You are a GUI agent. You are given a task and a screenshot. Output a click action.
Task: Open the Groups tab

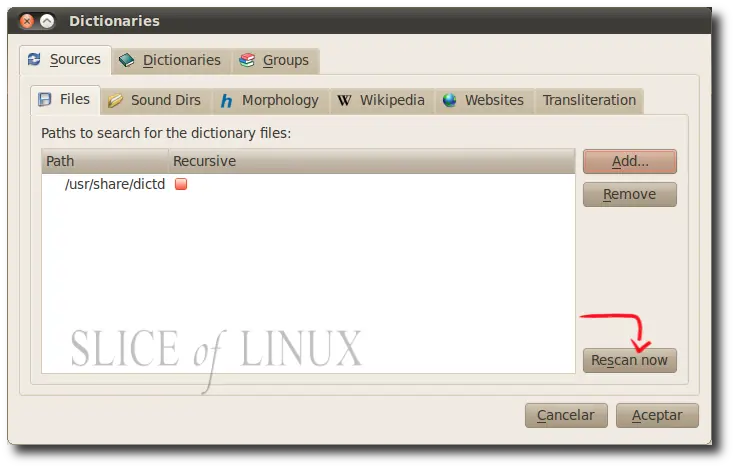(276, 60)
